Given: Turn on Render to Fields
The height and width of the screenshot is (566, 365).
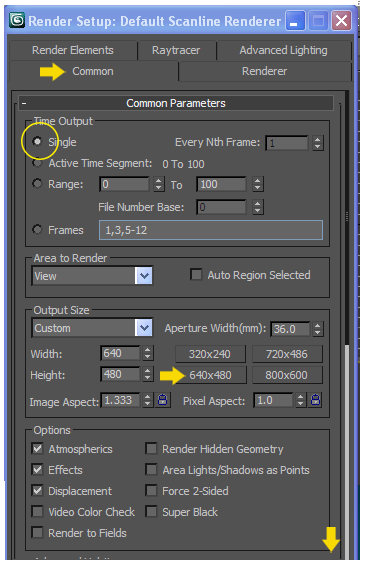Looking at the screenshot, I should [37, 532].
